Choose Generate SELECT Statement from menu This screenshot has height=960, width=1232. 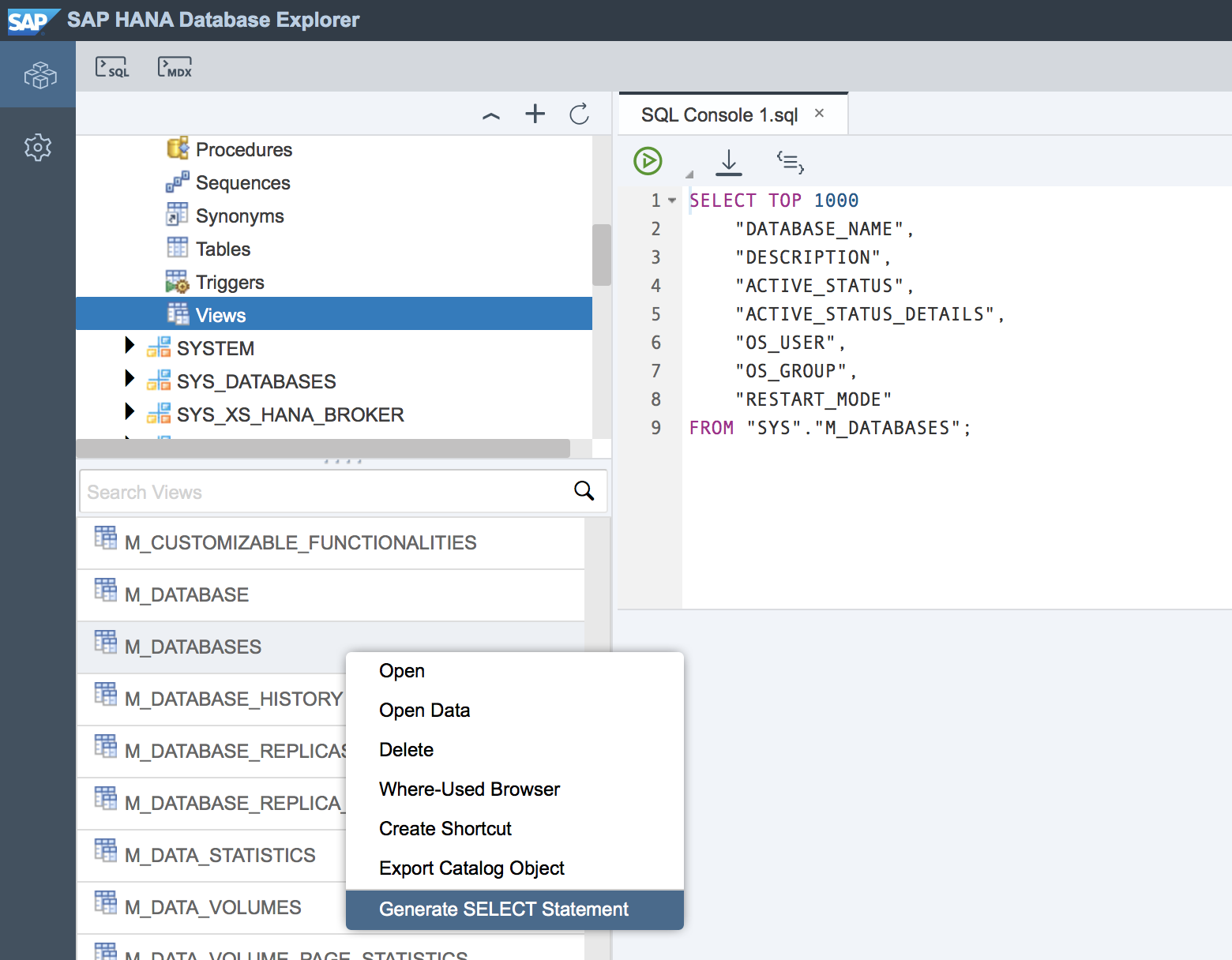(503, 909)
